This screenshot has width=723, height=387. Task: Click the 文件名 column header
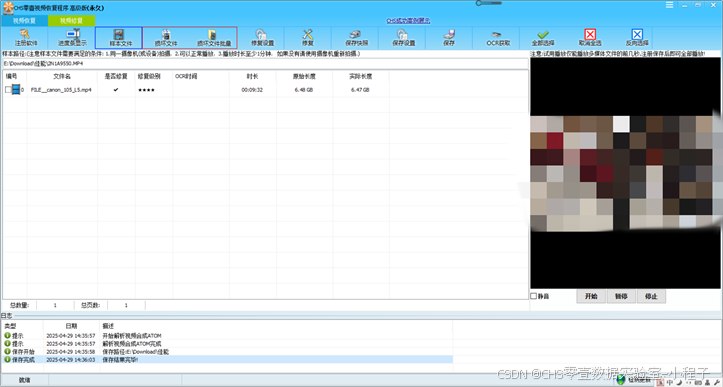click(62, 76)
